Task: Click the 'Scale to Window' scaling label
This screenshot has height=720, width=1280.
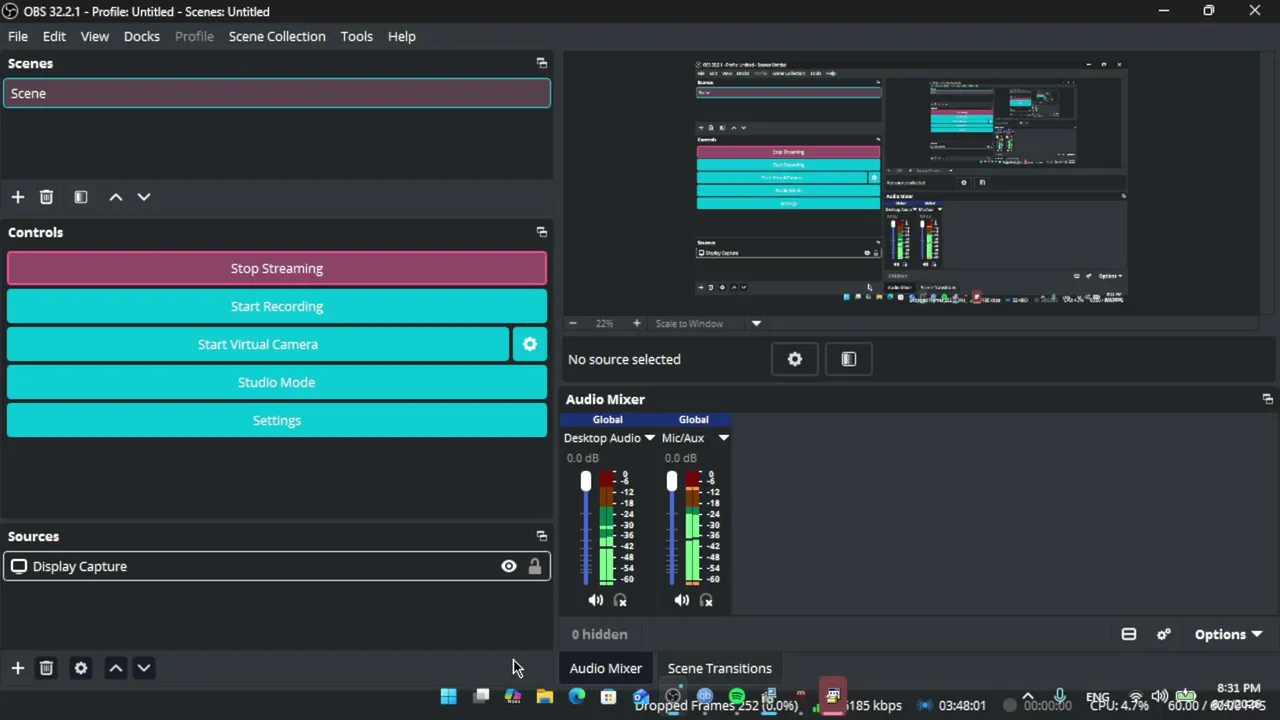Action: 689,323
